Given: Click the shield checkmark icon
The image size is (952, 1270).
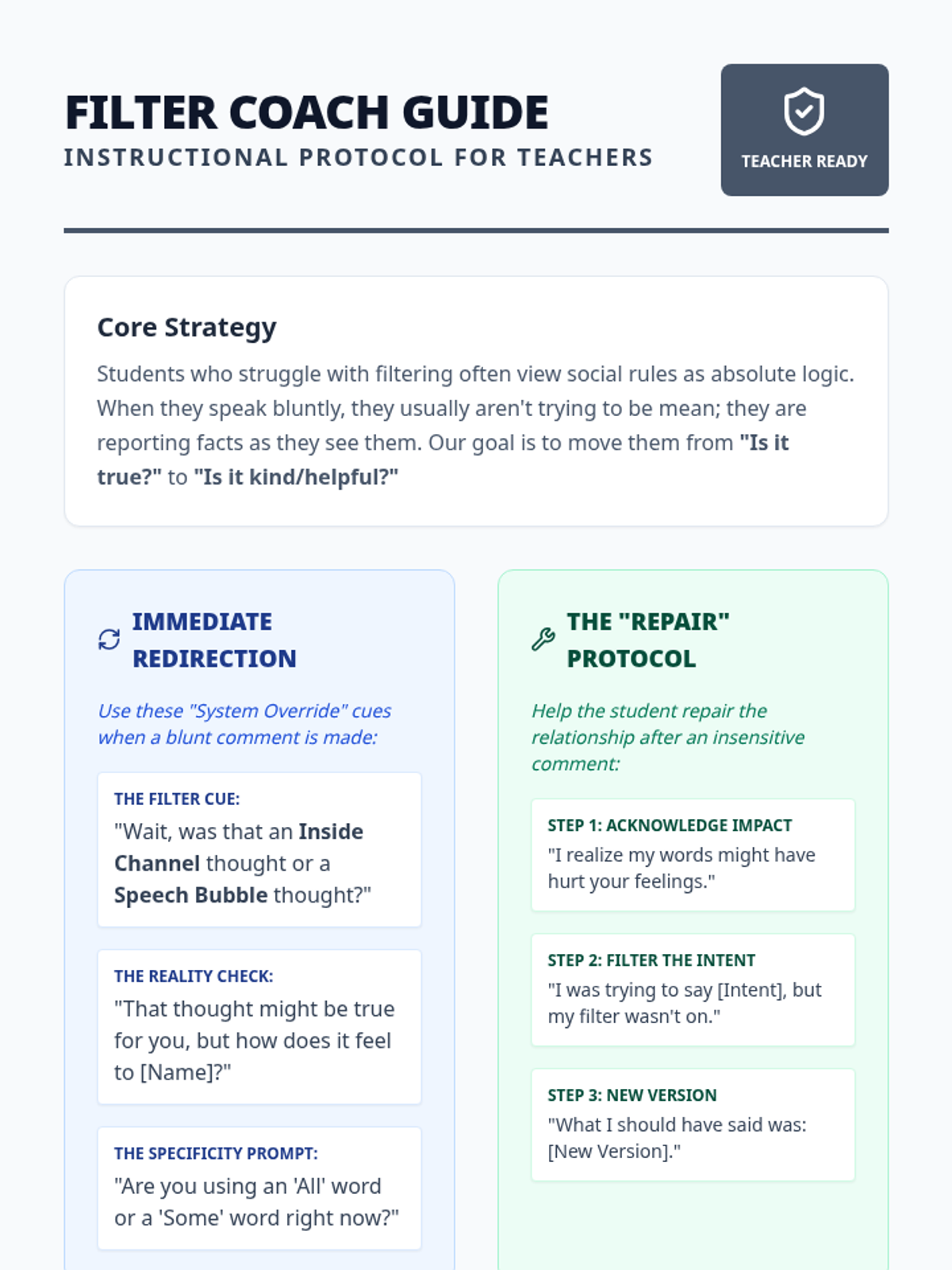Looking at the screenshot, I should point(804,111).
